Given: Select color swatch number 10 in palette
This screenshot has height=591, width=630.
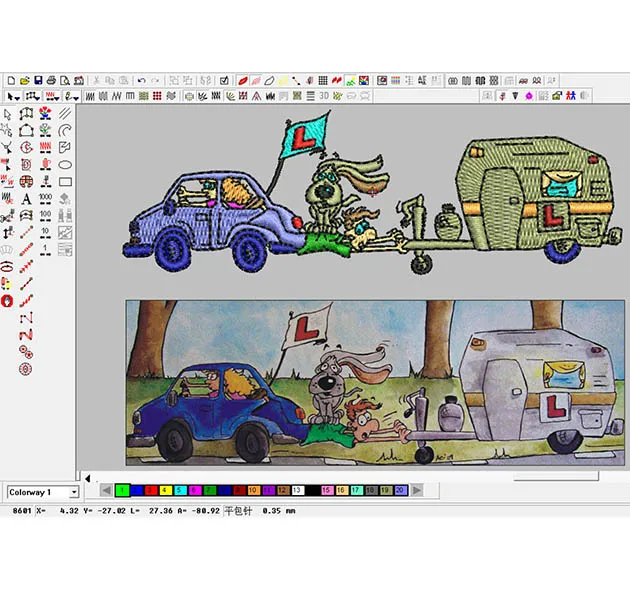Looking at the screenshot, I should click(253, 490).
